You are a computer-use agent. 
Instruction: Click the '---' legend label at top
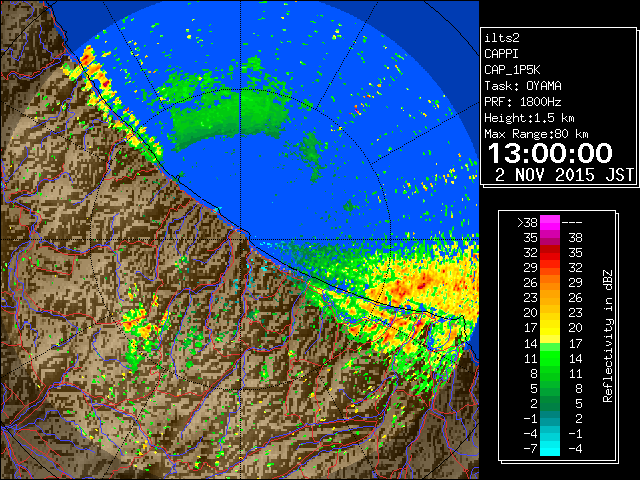click(572, 223)
